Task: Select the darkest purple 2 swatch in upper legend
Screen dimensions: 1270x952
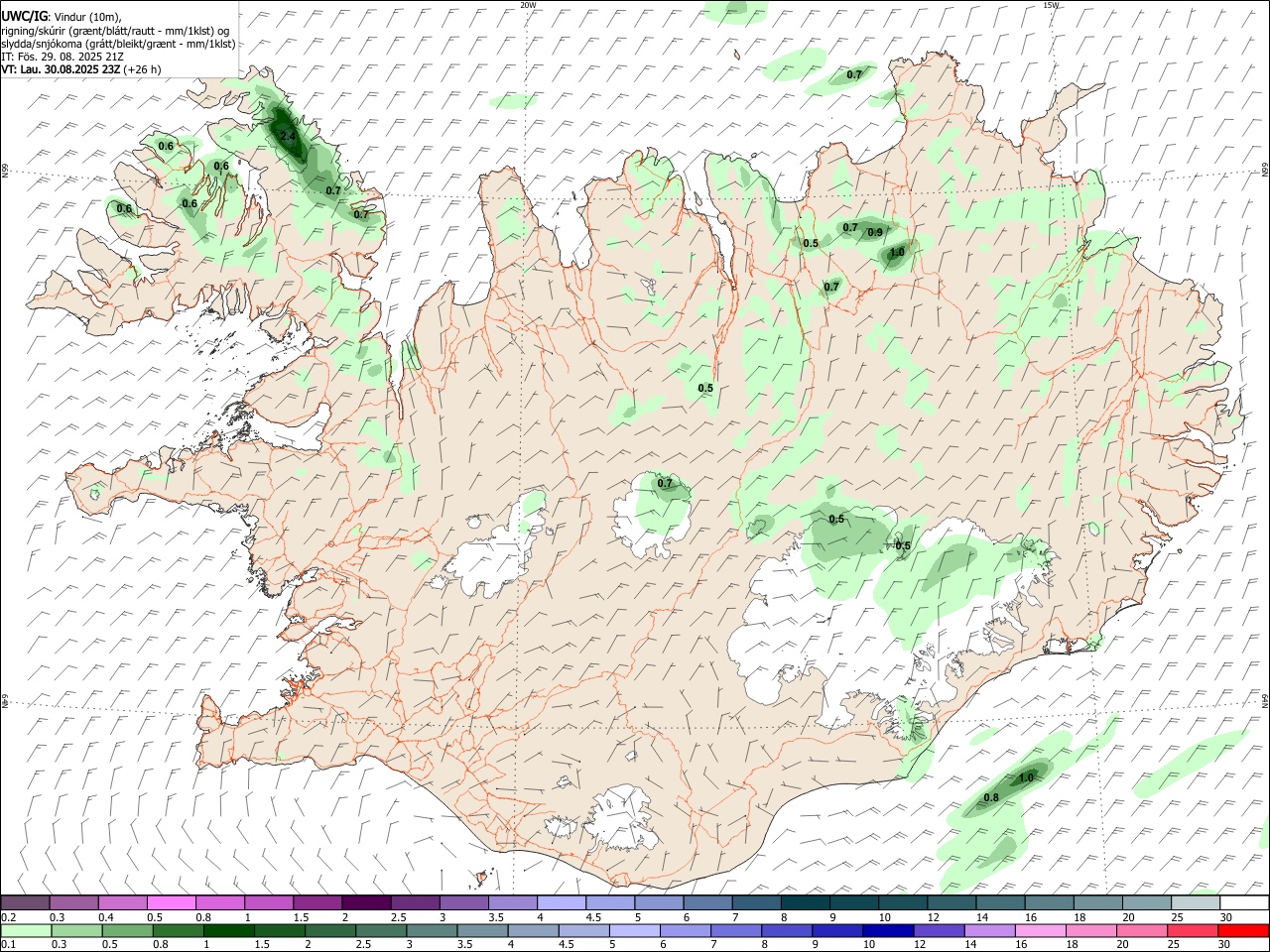Action: [x=366, y=902]
